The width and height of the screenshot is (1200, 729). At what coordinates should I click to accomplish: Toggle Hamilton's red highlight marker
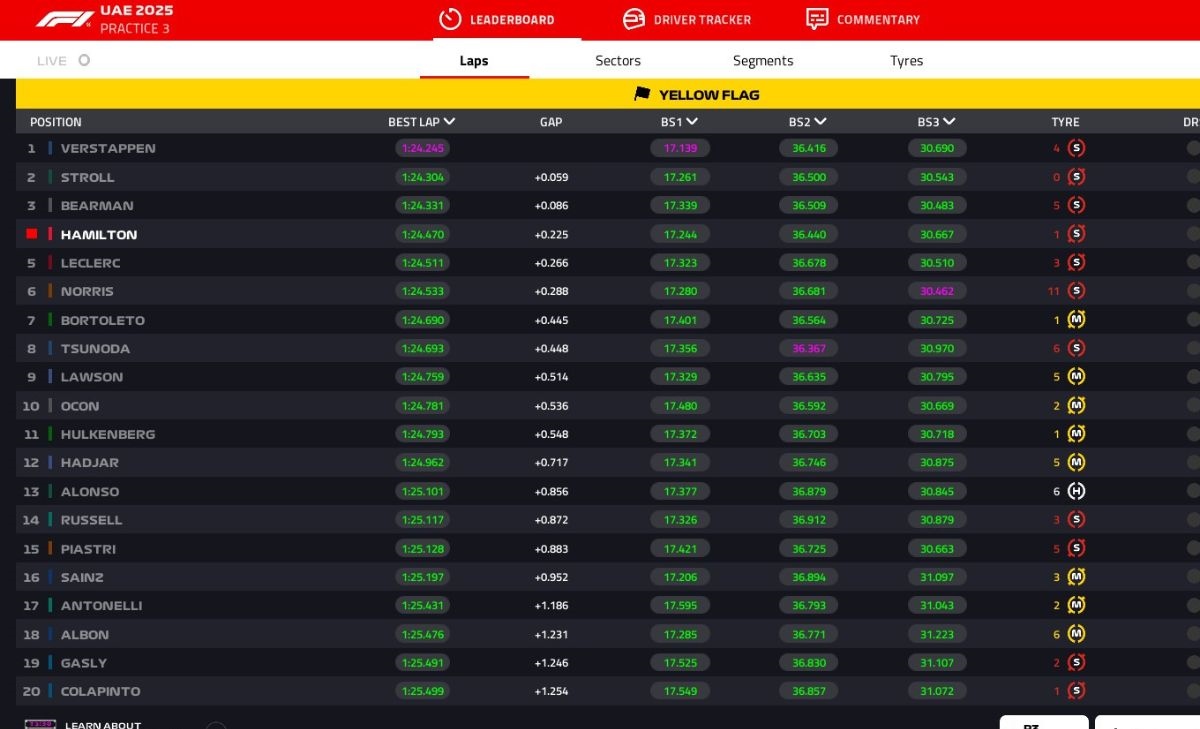pos(32,234)
